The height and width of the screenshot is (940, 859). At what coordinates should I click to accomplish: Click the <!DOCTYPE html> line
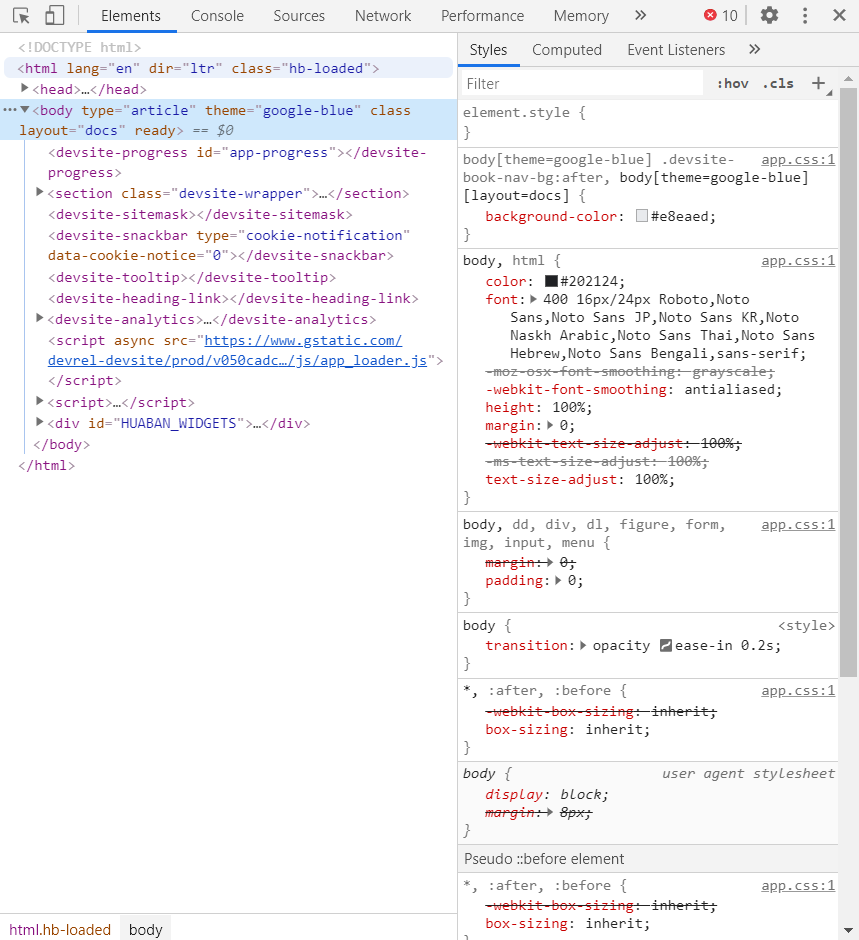(79, 47)
